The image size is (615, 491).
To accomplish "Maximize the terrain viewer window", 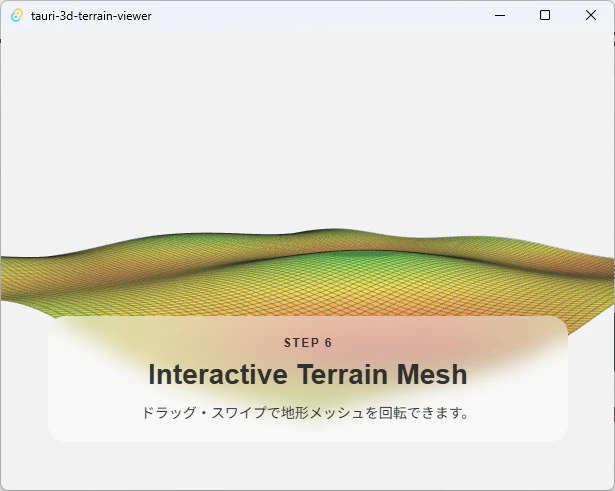I will click(545, 16).
